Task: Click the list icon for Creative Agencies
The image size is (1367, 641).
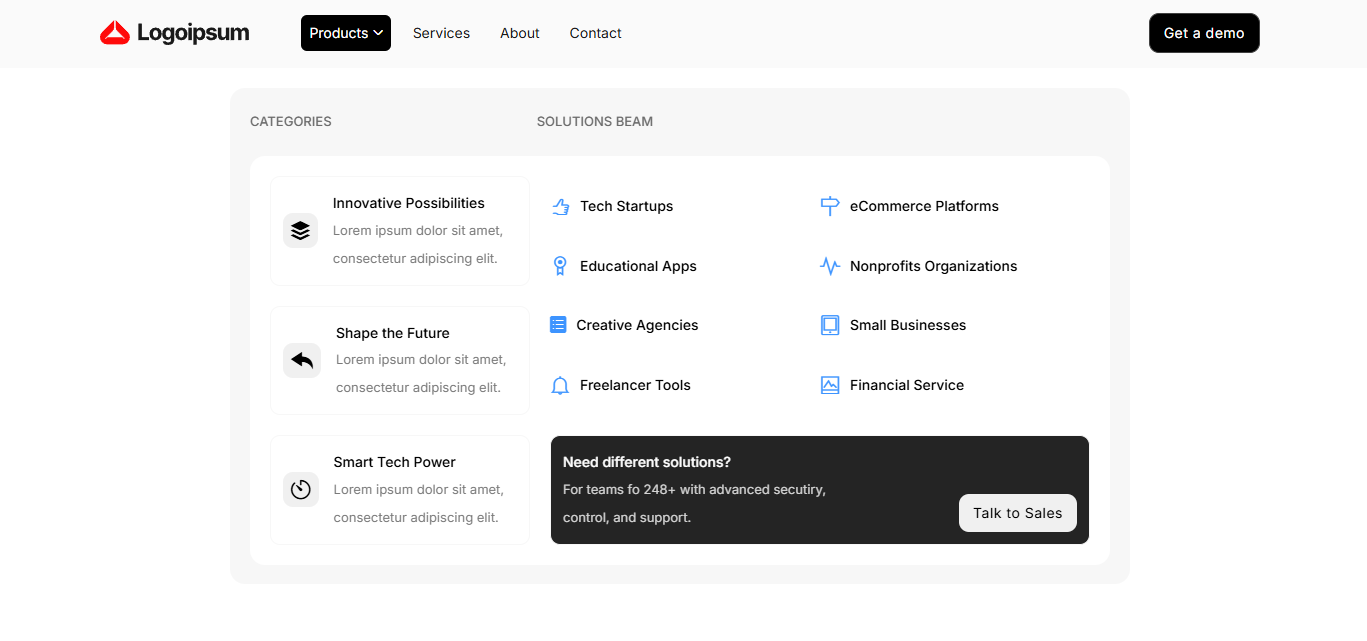Action: 558,325
